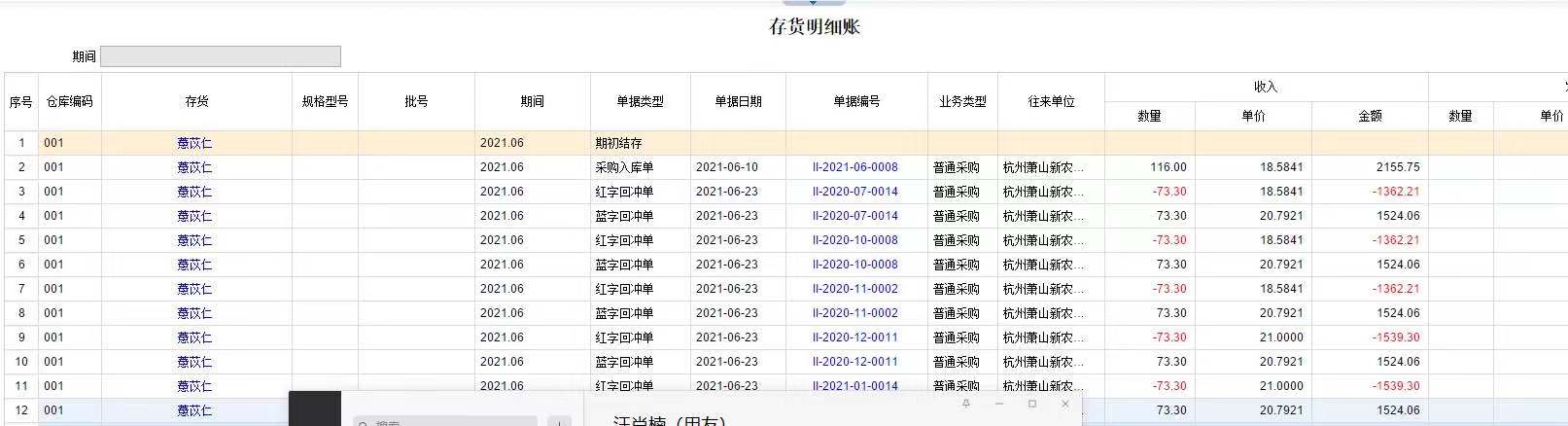This screenshot has height=426, width=1568.
Task: Select the 序号 column header
Action: pyautogui.click(x=21, y=101)
